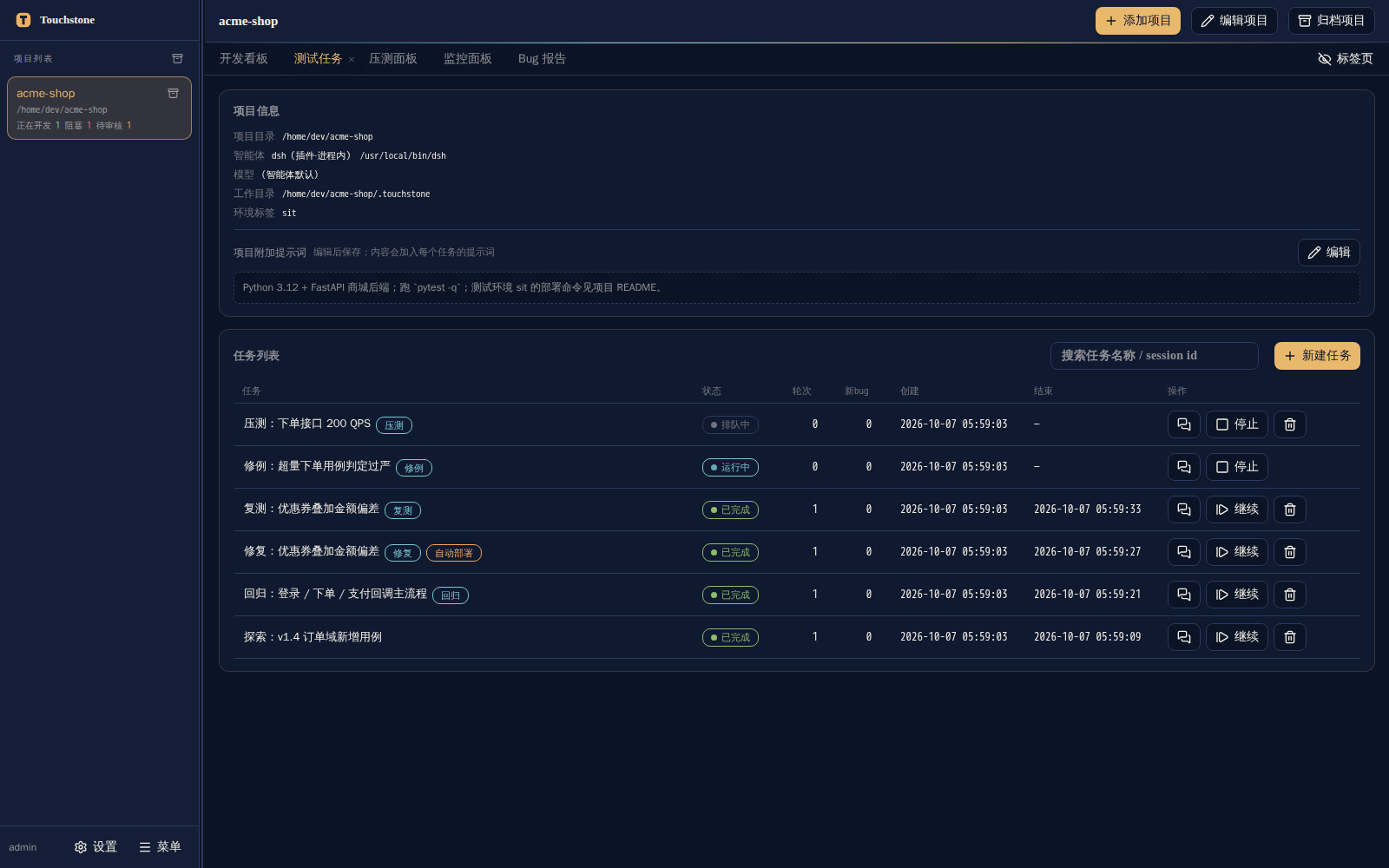Click end time 2026-10-07 05:59:09

[x=1087, y=637]
